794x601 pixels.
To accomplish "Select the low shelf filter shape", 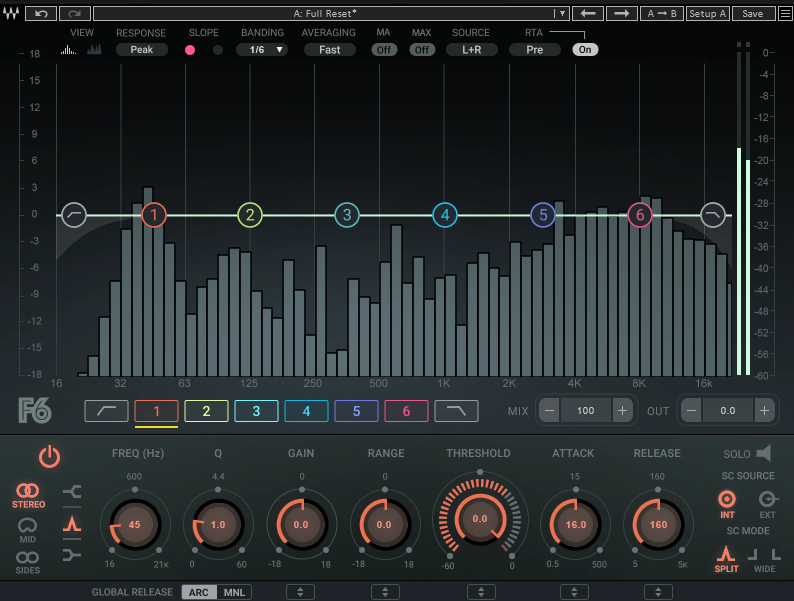I will [72, 491].
